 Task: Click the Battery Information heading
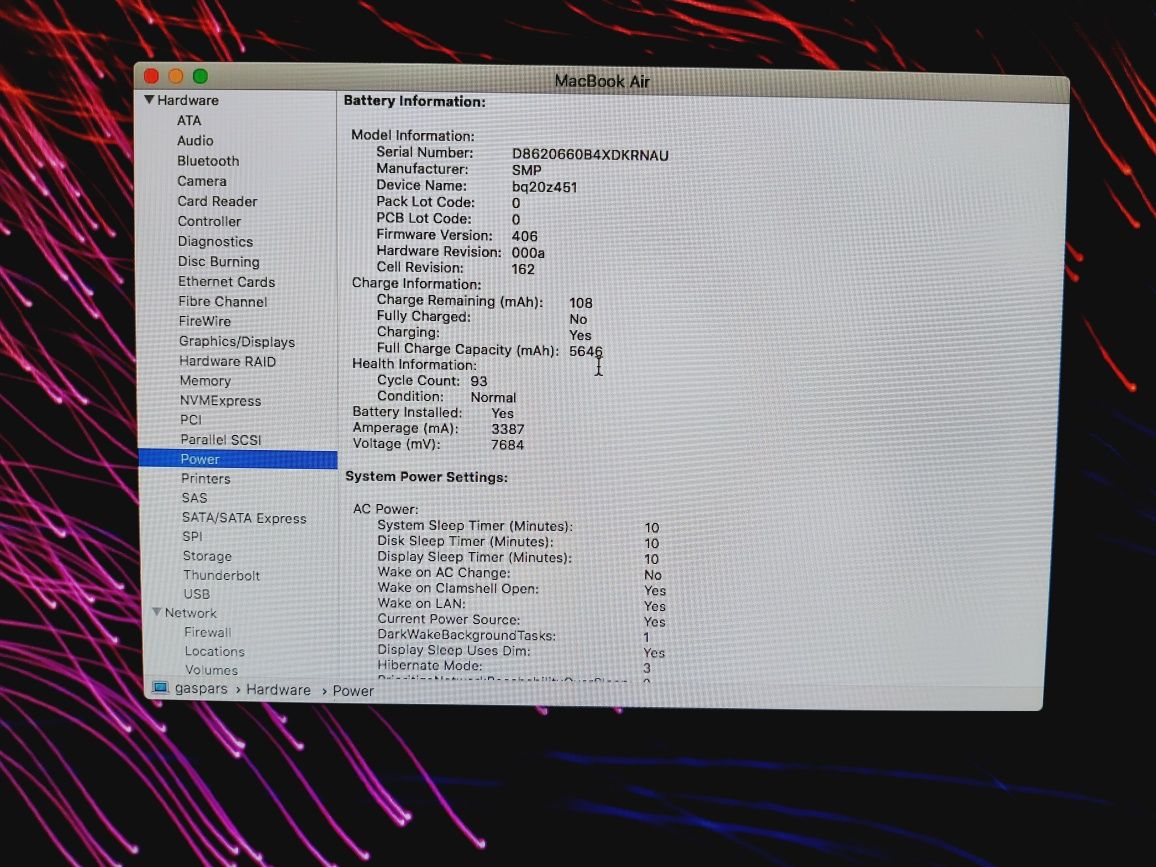click(x=414, y=101)
